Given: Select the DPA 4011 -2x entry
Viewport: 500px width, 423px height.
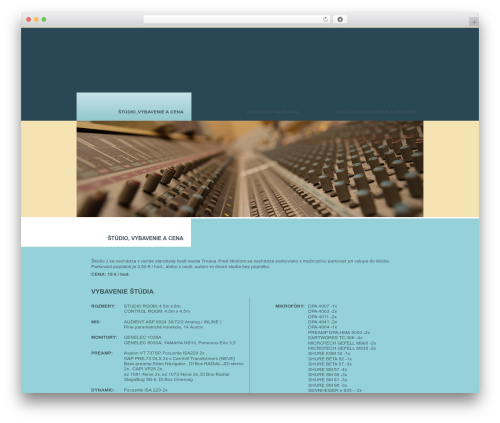Looking at the screenshot, I should (322, 317).
